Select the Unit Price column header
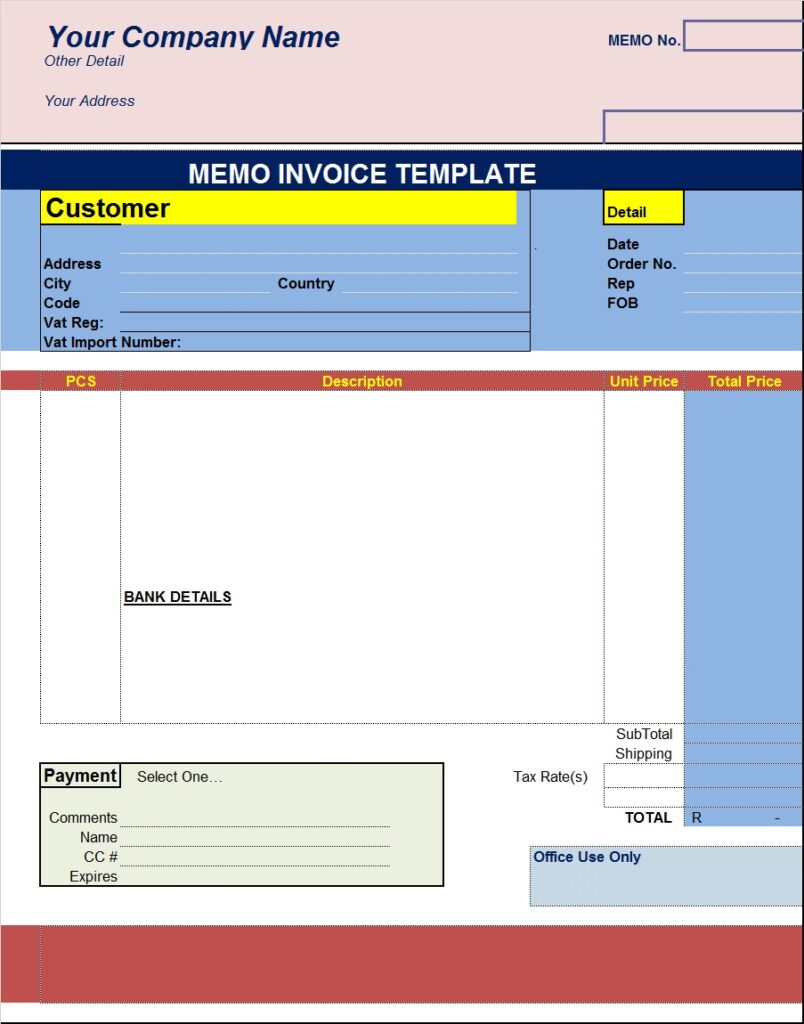The width and height of the screenshot is (804, 1024). click(644, 381)
